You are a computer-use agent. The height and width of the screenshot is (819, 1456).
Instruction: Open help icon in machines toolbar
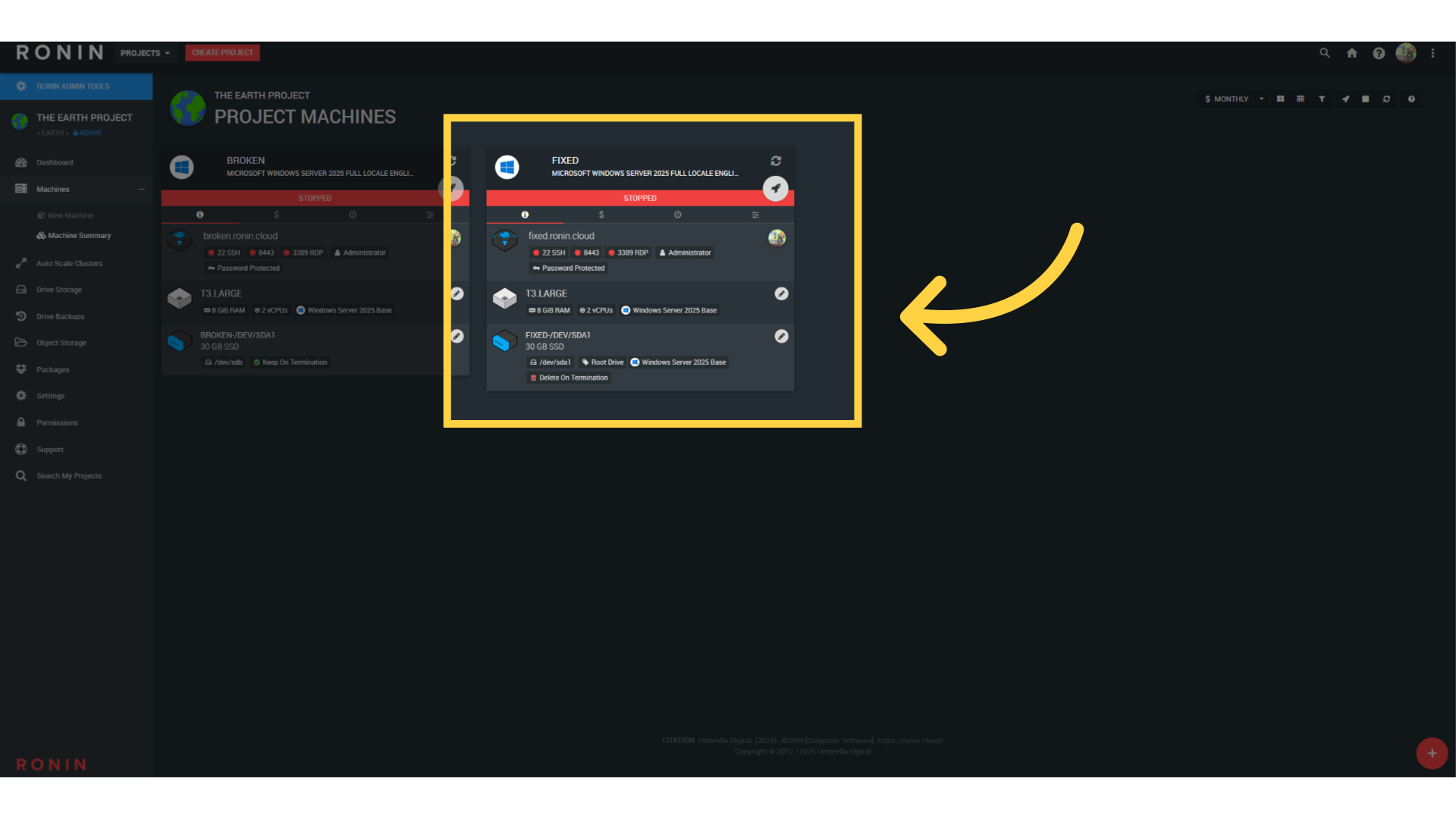tap(1411, 99)
